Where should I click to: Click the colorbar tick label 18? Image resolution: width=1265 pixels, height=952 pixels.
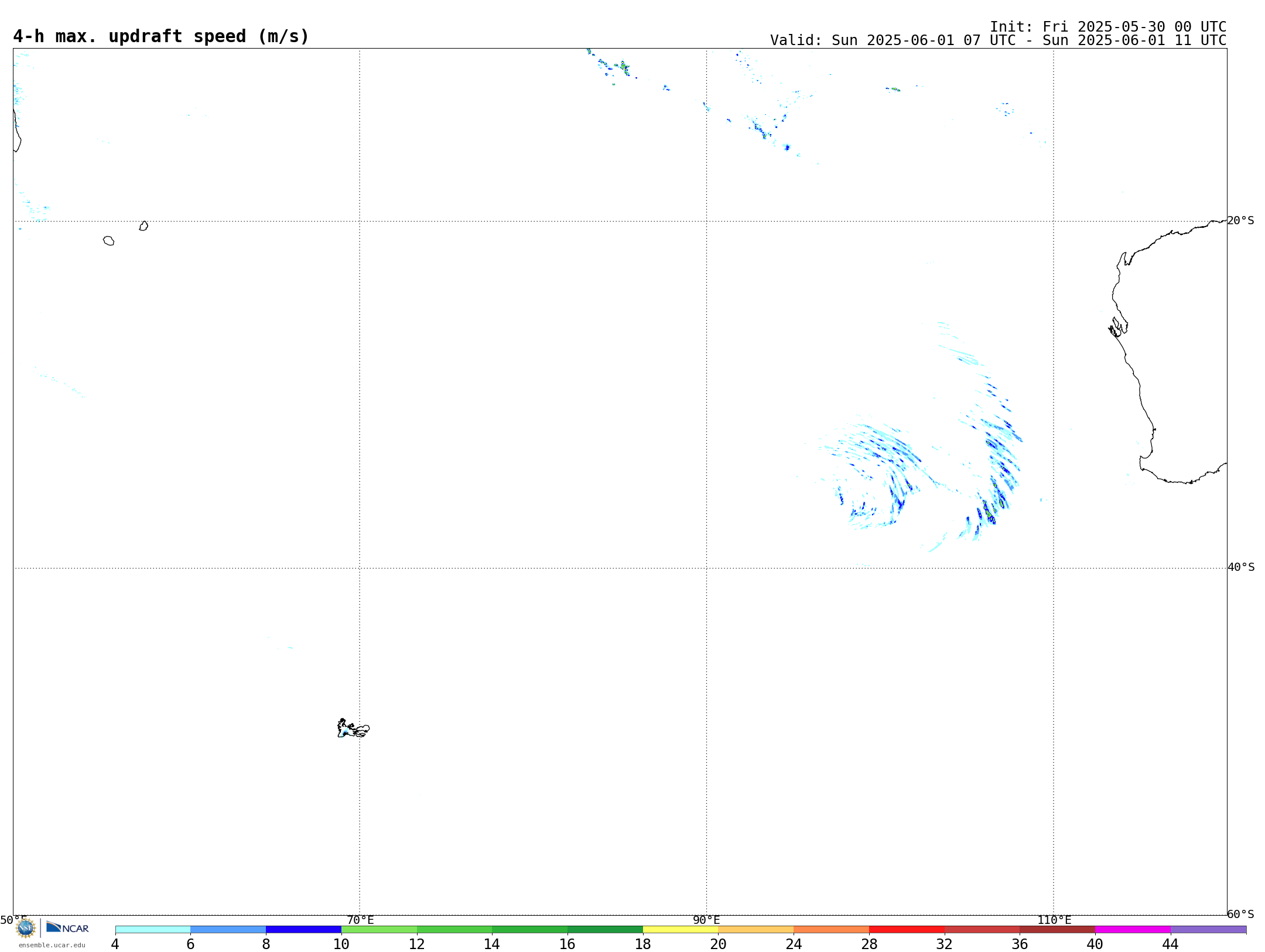[643, 944]
